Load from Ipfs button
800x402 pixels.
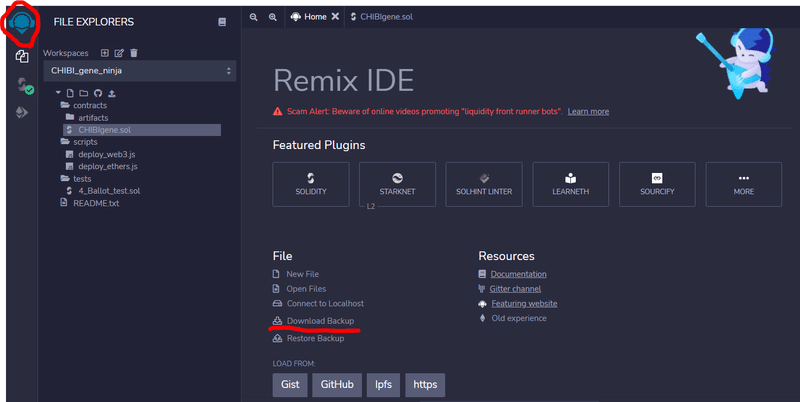(x=383, y=385)
